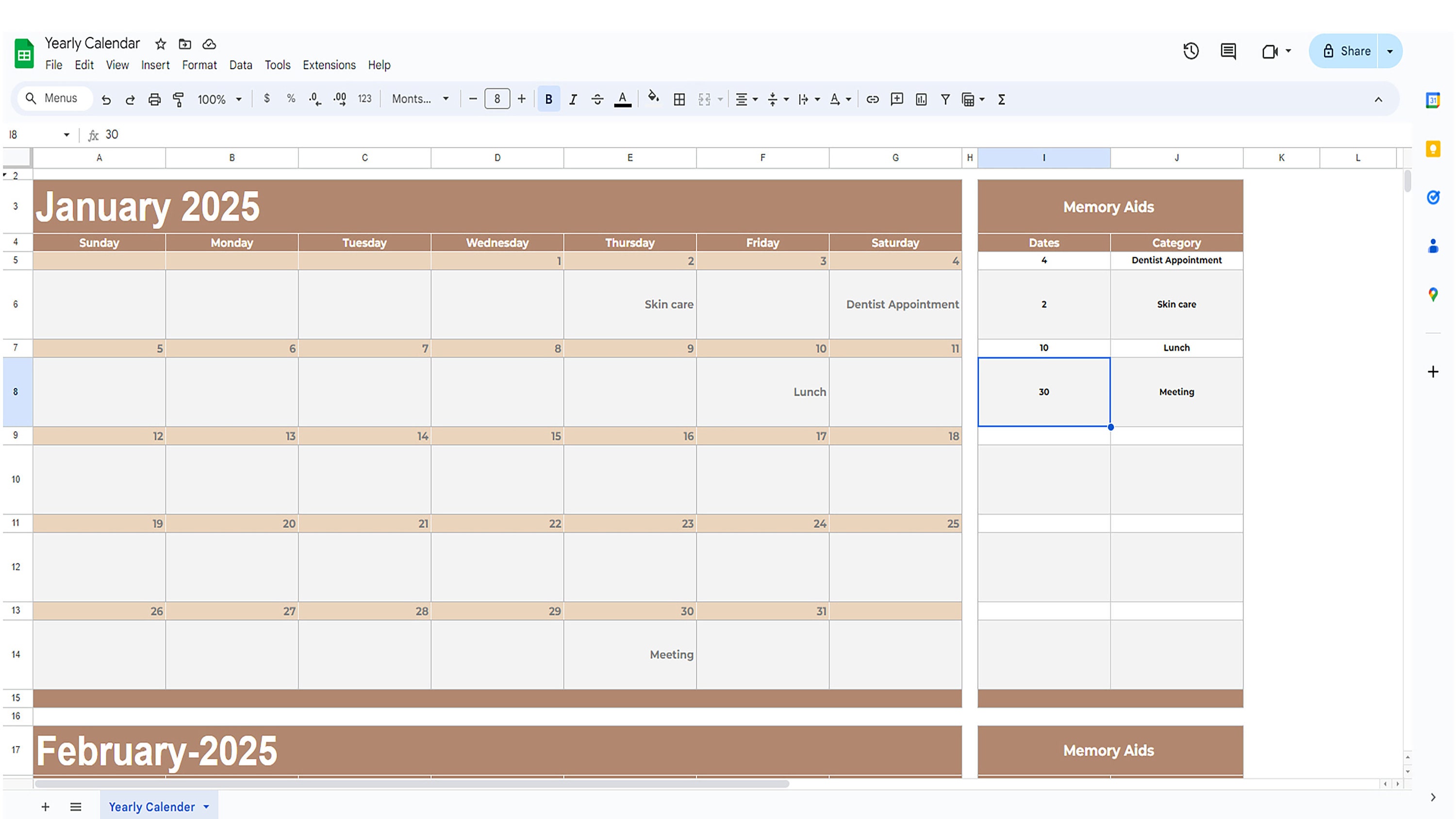Open the insert link icon
The image size is (1456, 819).
[x=872, y=99]
